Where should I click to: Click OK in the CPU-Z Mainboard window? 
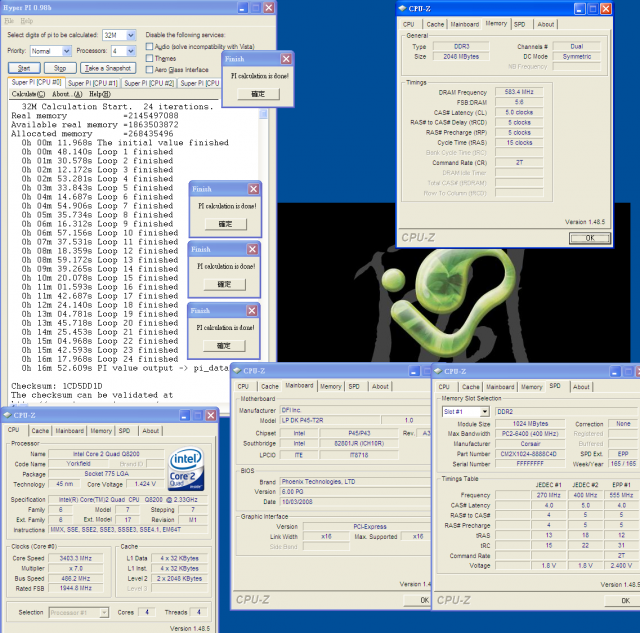[x=418, y=600]
